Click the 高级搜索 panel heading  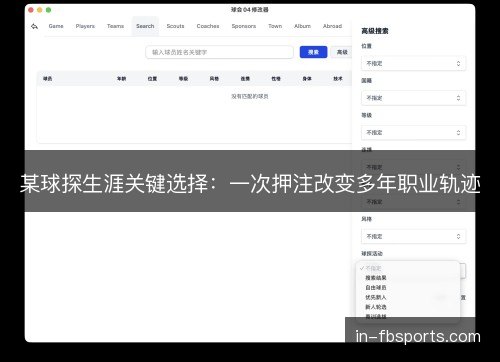click(375, 31)
